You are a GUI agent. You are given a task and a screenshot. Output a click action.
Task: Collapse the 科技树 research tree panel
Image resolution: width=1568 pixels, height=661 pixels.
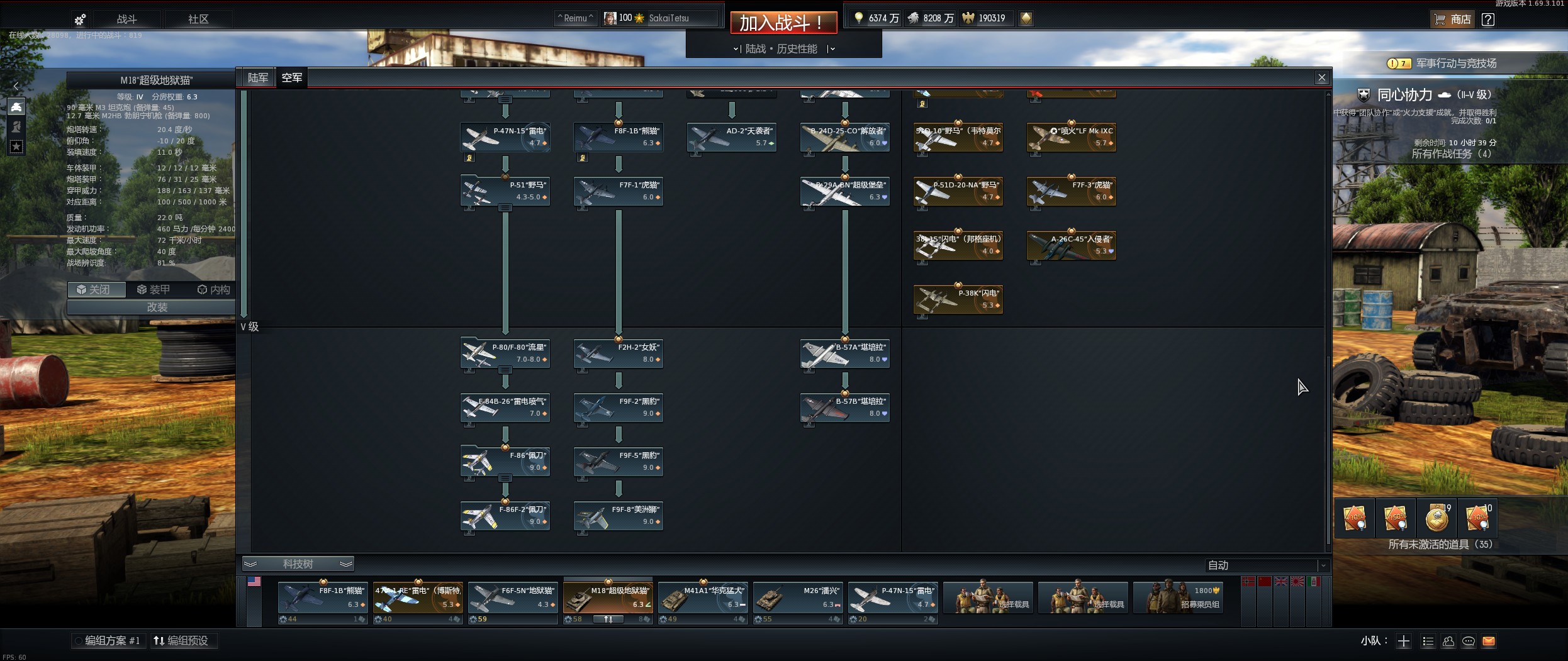click(298, 564)
